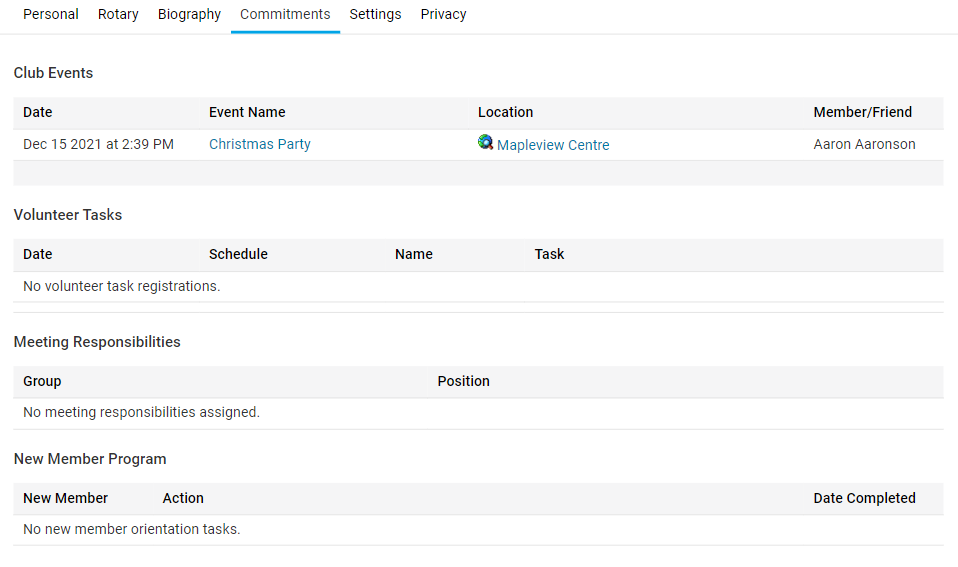Screen dimensions: 958x567
Task: Click the Group column header
Action: [x=42, y=382]
